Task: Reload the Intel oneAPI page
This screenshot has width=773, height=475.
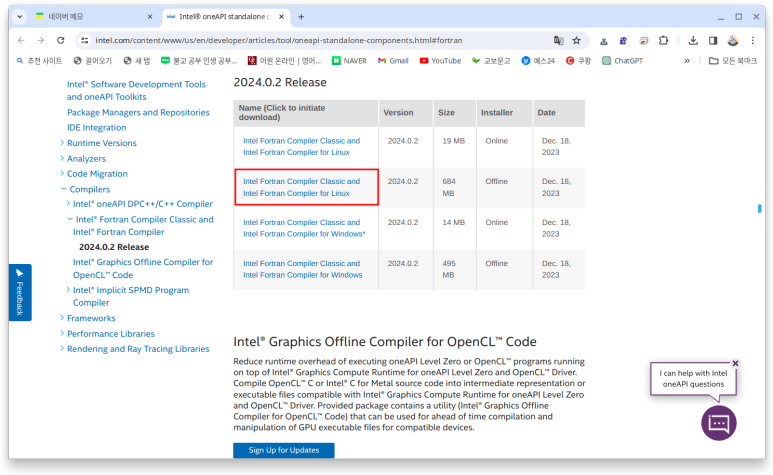Action: click(60, 40)
